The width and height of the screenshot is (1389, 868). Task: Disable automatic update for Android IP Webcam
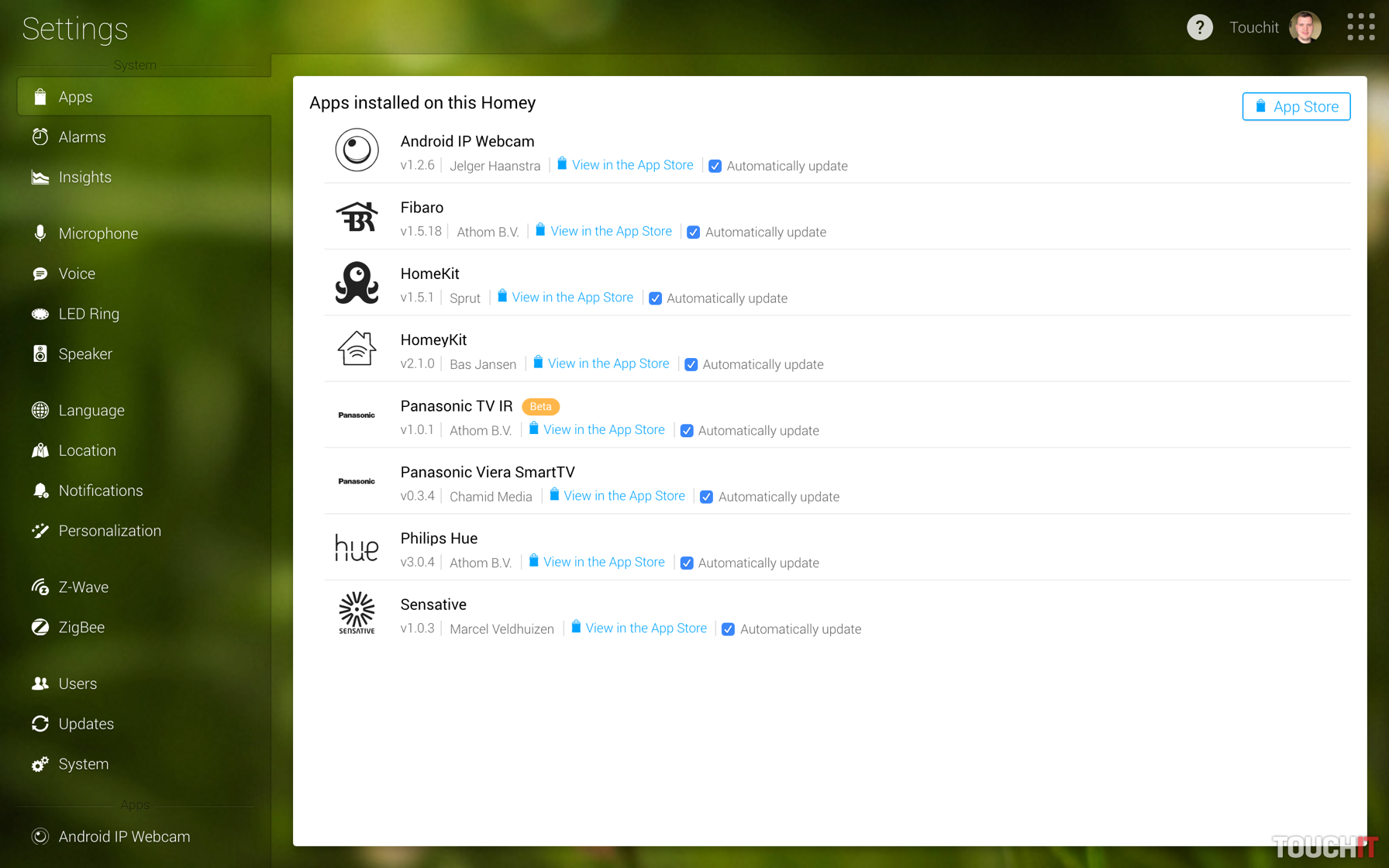pos(715,166)
